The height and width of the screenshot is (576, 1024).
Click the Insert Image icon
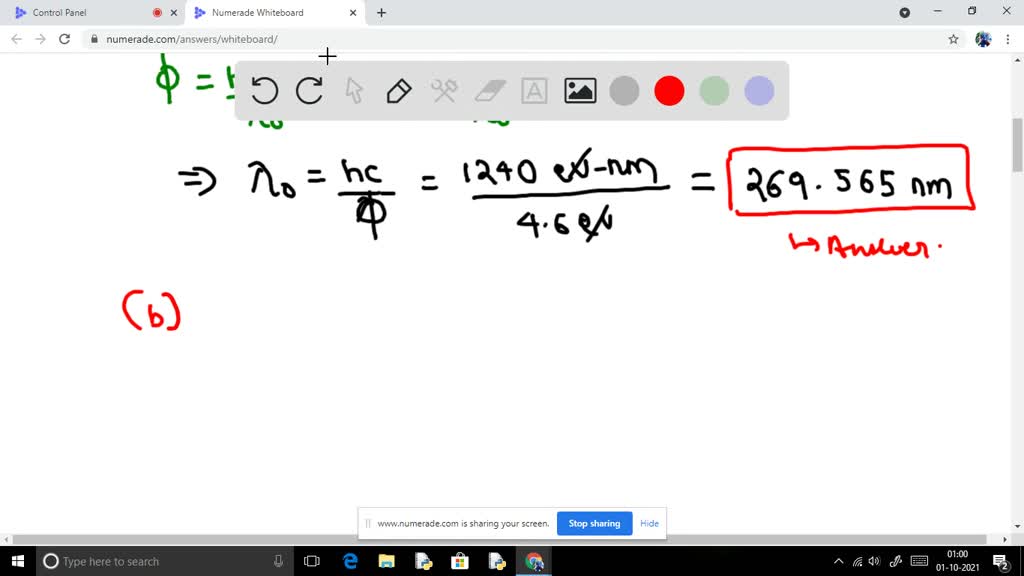pos(579,90)
